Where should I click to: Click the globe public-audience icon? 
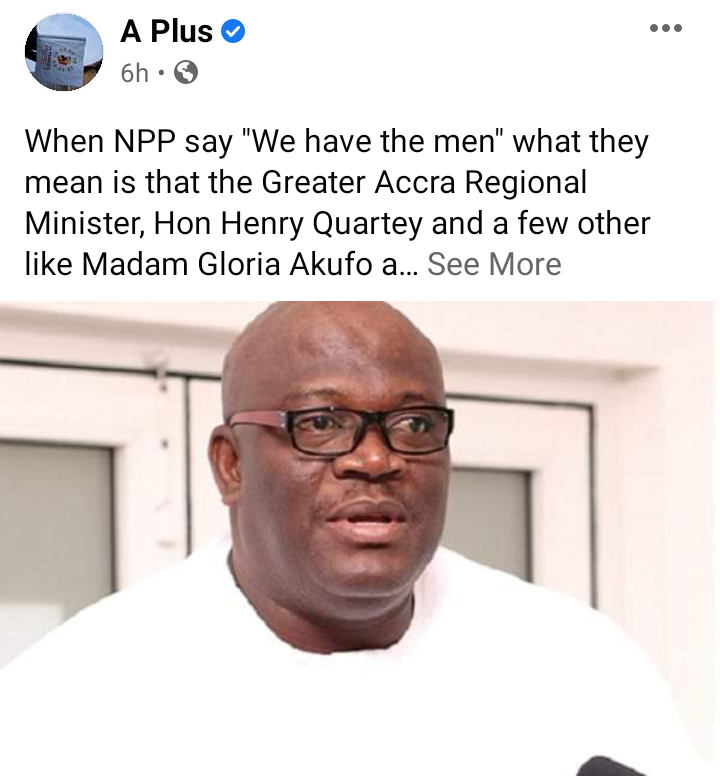pyautogui.click(x=186, y=73)
